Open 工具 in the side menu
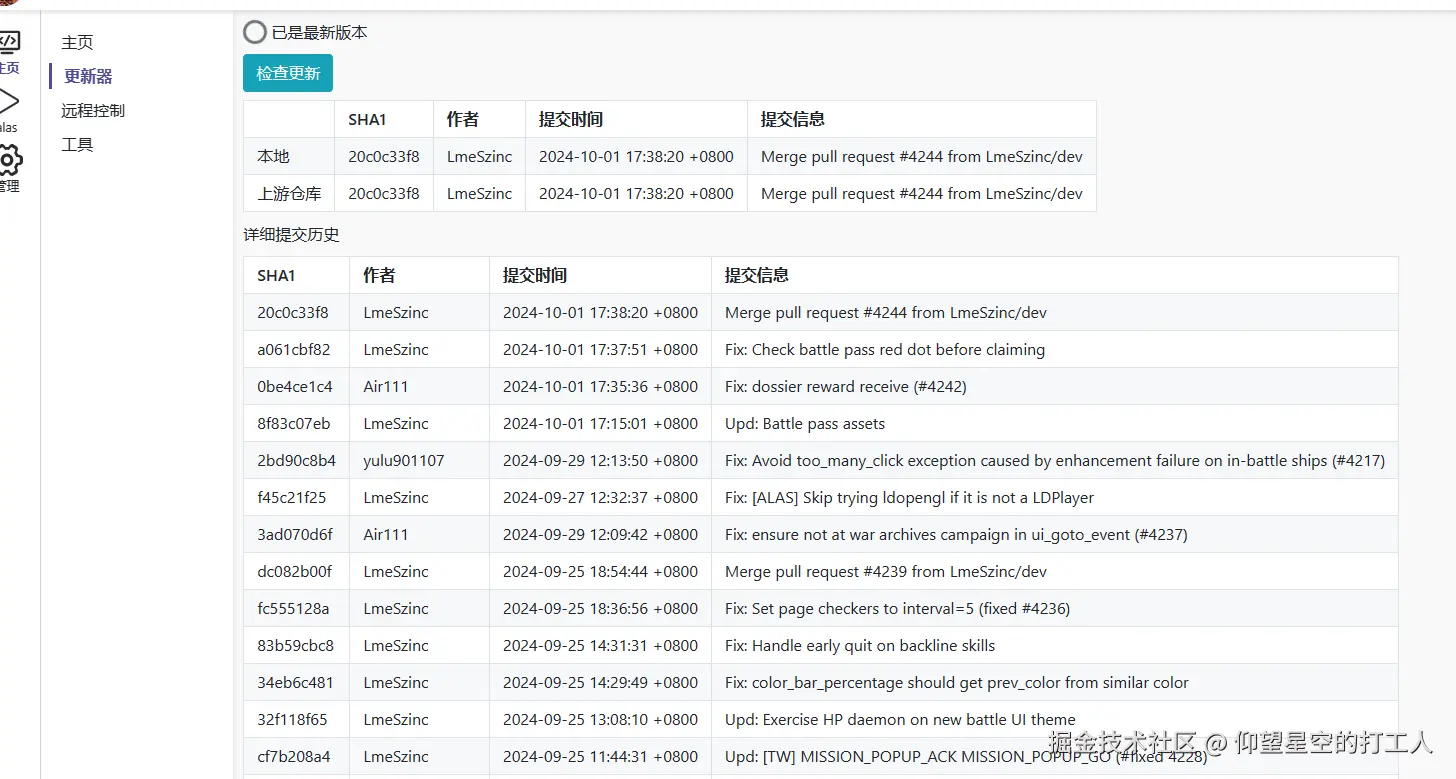 77,144
